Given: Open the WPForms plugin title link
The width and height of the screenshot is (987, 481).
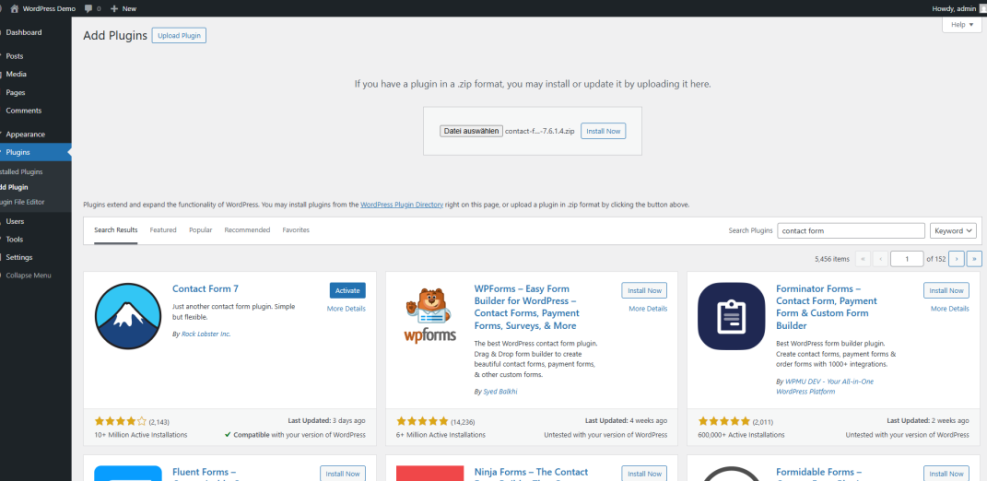Looking at the screenshot, I should pyautogui.click(x=527, y=307).
